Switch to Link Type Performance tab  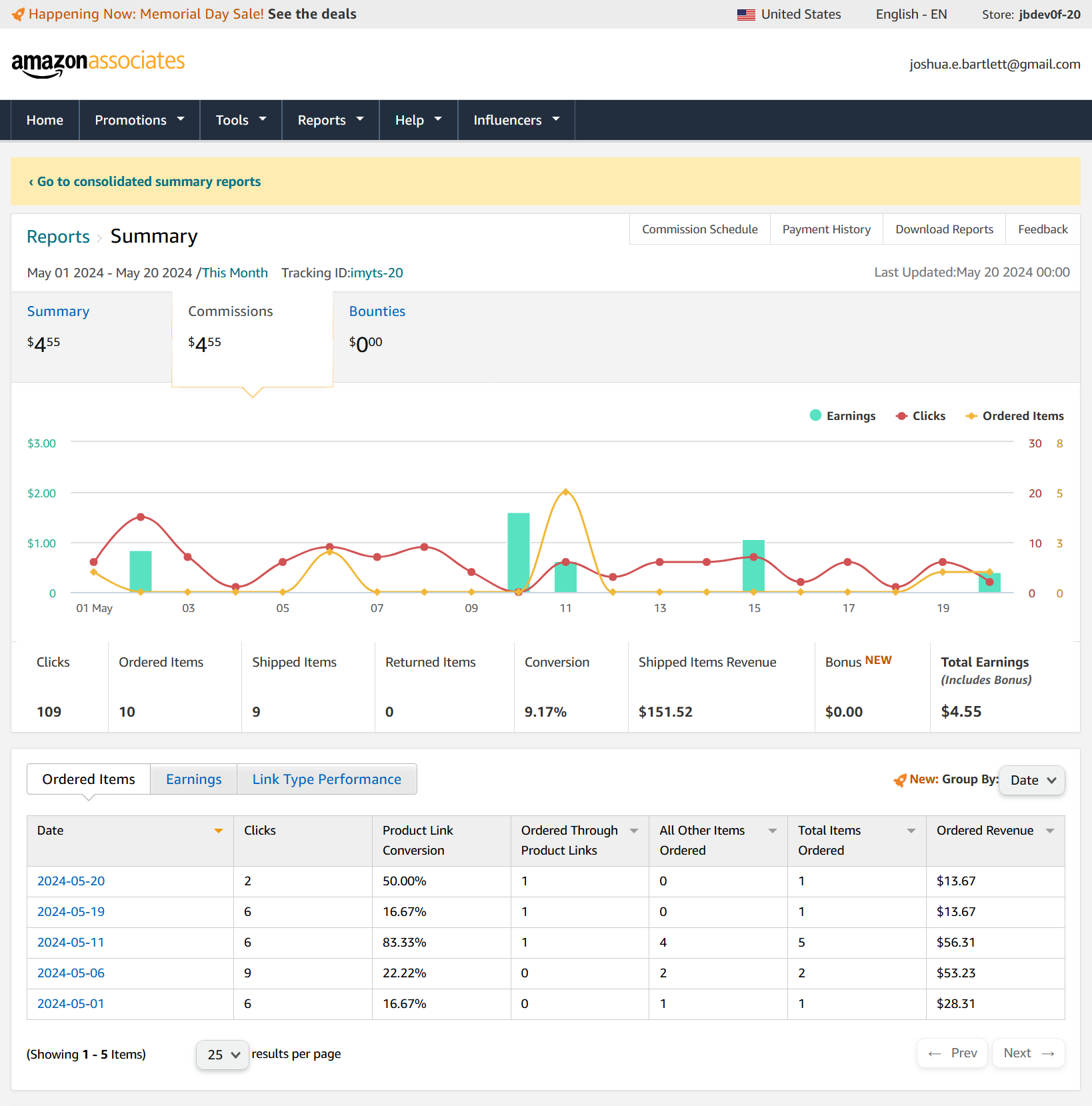click(327, 779)
